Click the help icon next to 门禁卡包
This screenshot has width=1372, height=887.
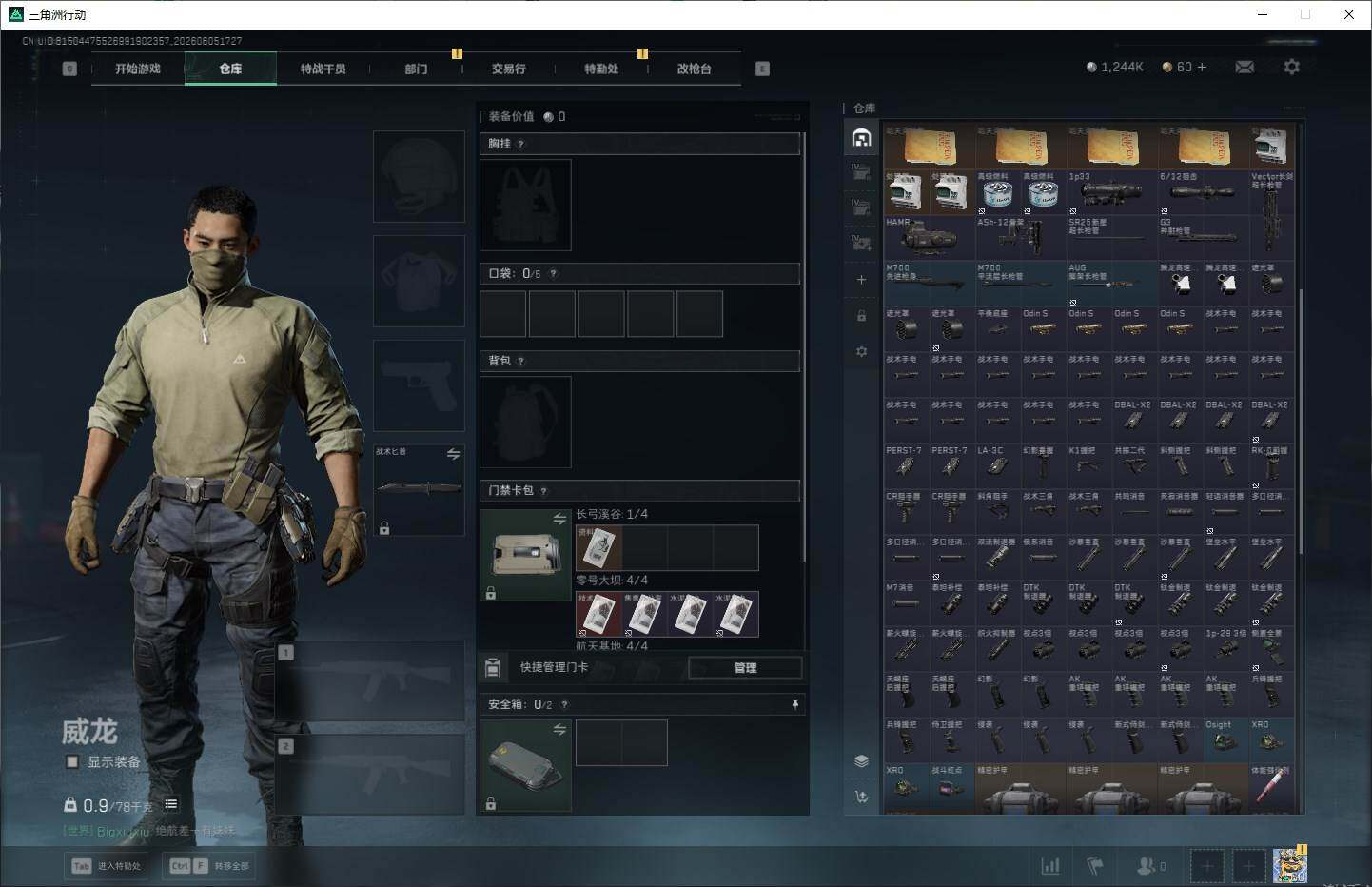pos(543,491)
